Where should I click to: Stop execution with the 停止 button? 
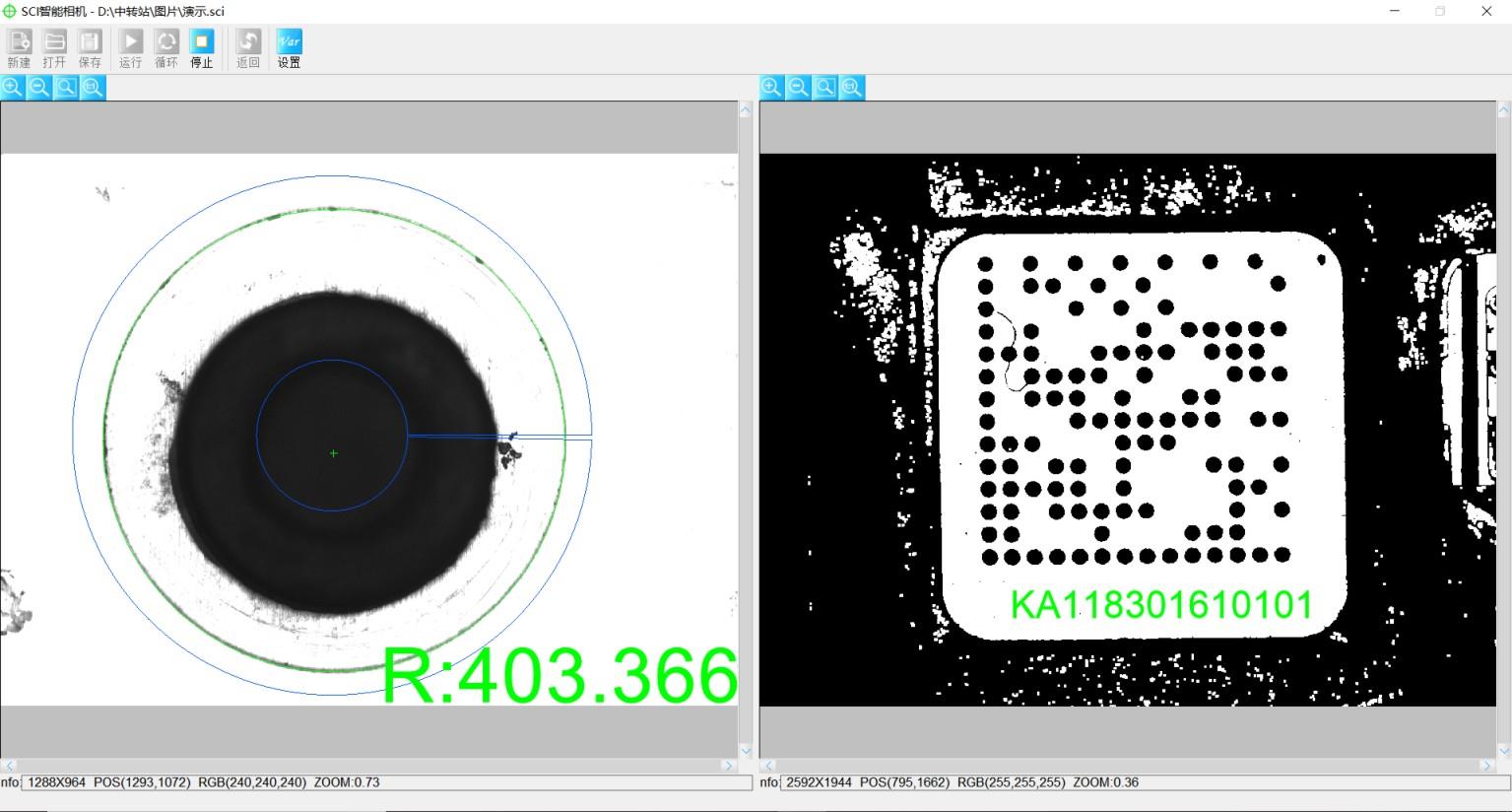[202, 47]
